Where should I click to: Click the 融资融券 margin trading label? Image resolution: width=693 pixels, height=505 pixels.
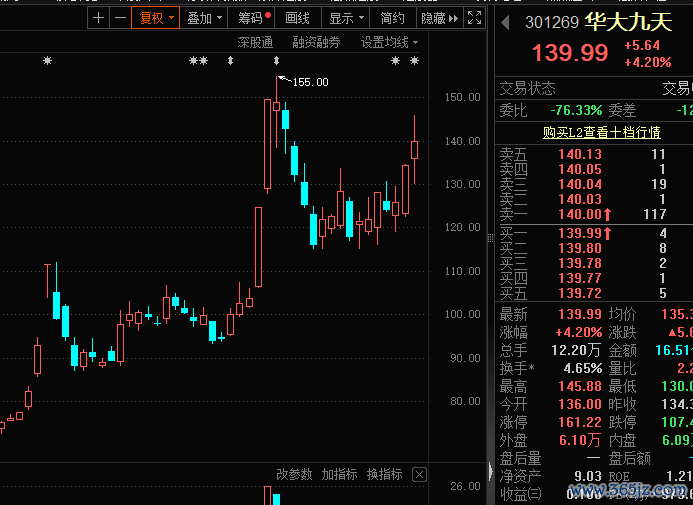pyautogui.click(x=316, y=42)
